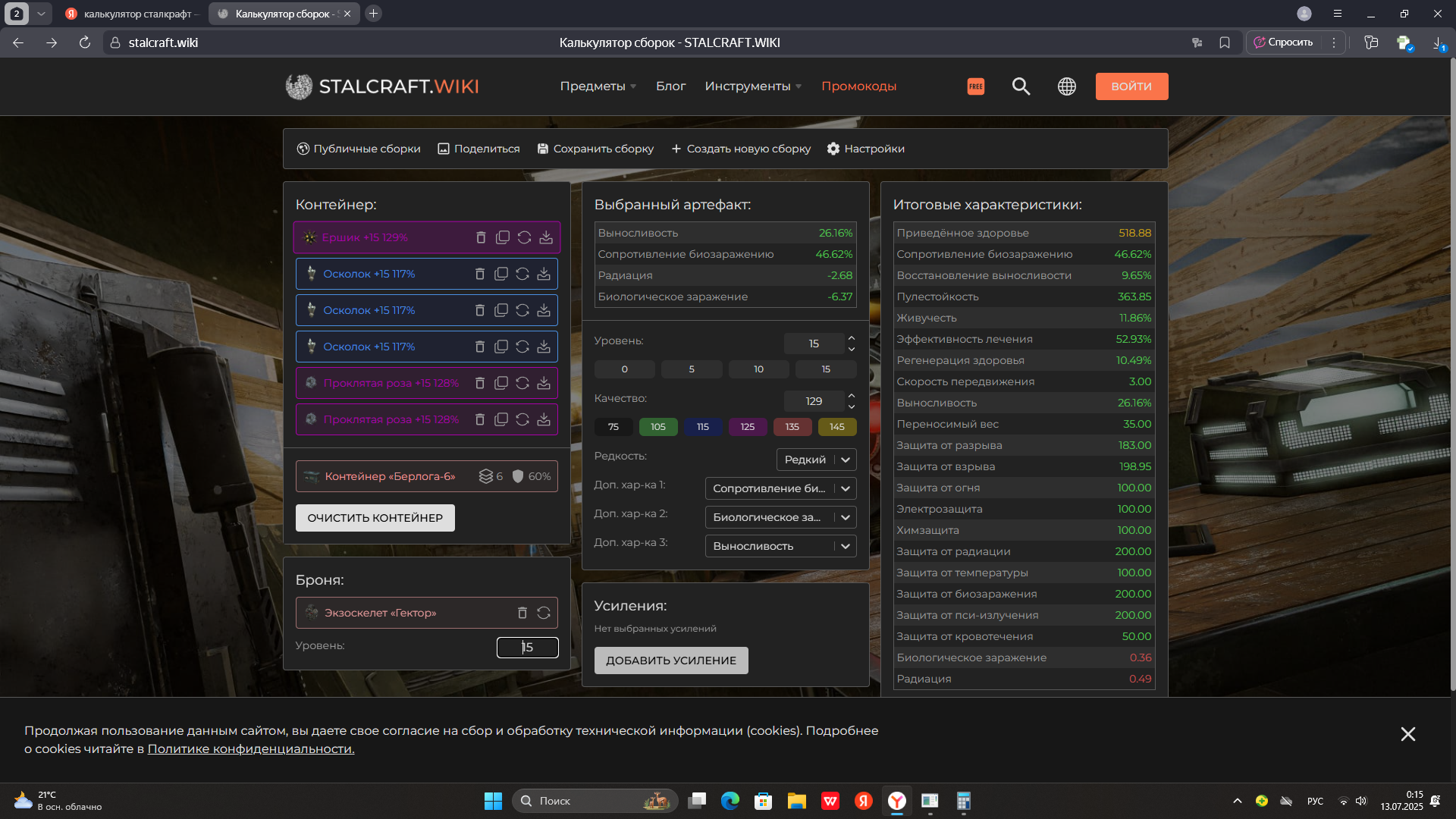Expand the Предметы menu

click(x=598, y=86)
